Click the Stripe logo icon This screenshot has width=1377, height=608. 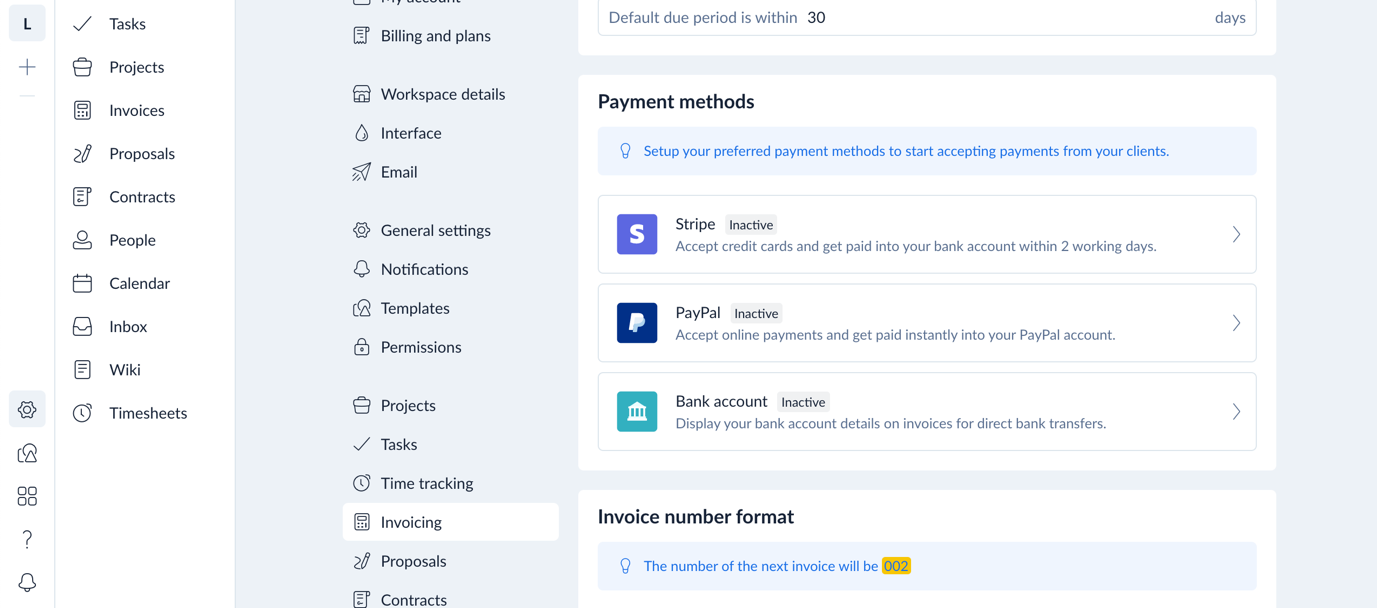(x=637, y=234)
